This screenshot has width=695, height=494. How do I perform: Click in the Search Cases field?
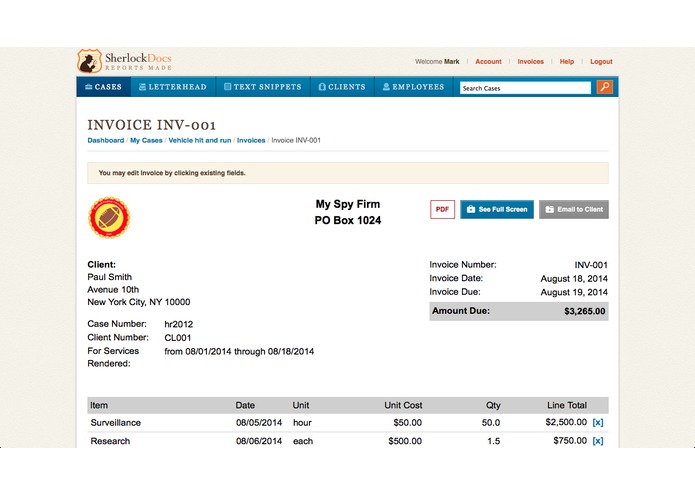(525, 88)
